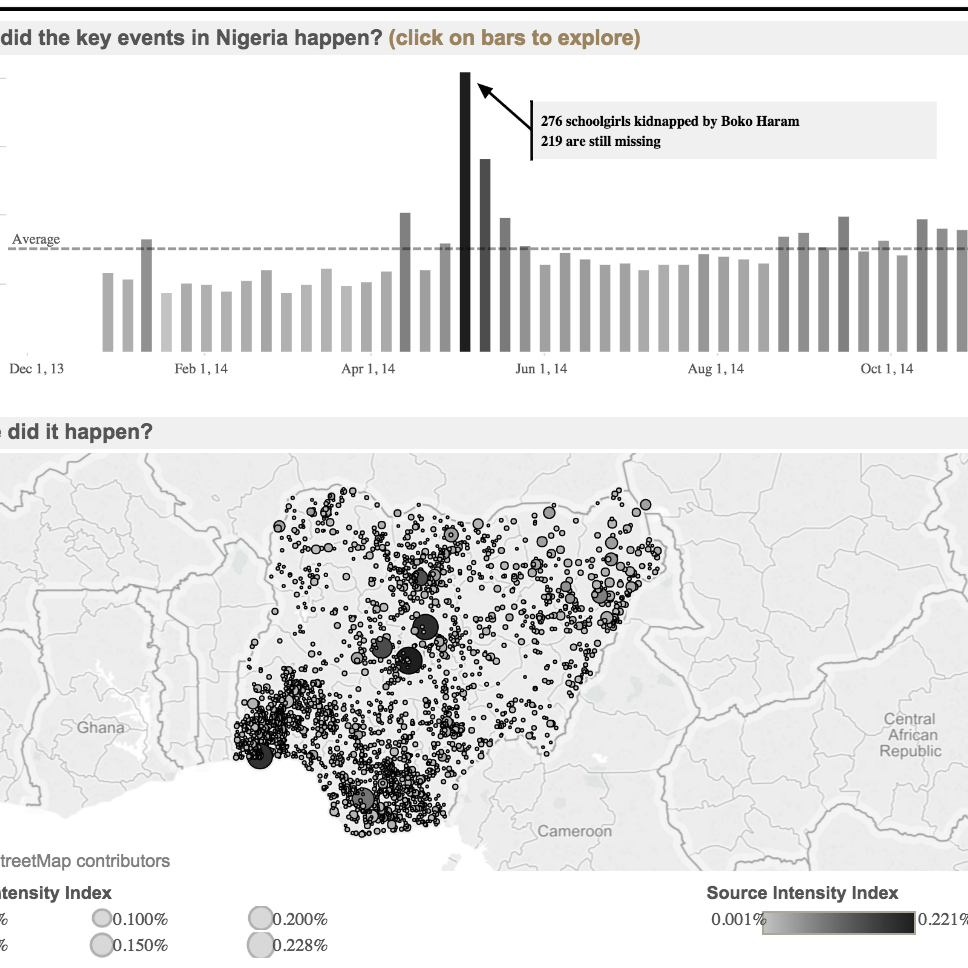Click the Average reference line label

[36, 240]
